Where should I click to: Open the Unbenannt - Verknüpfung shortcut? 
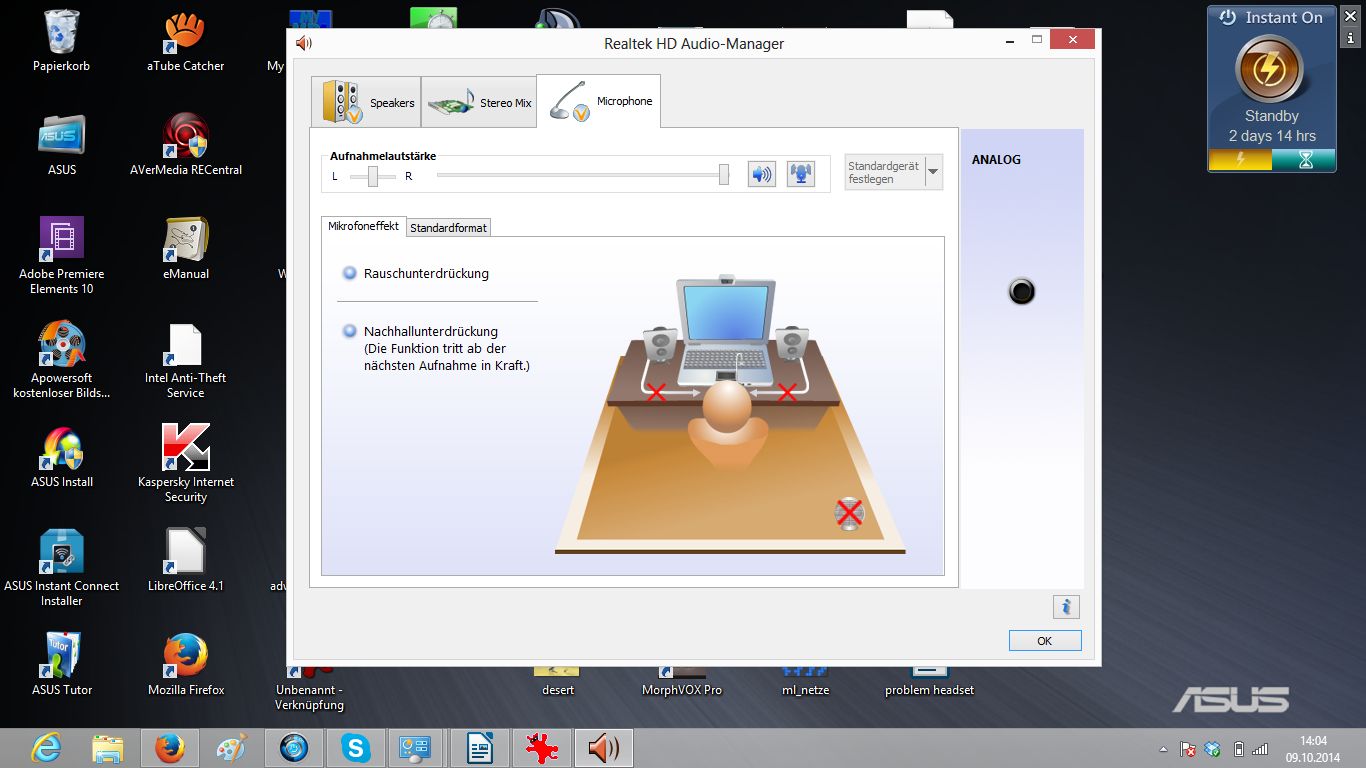pyautogui.click(x=309, y=688)
